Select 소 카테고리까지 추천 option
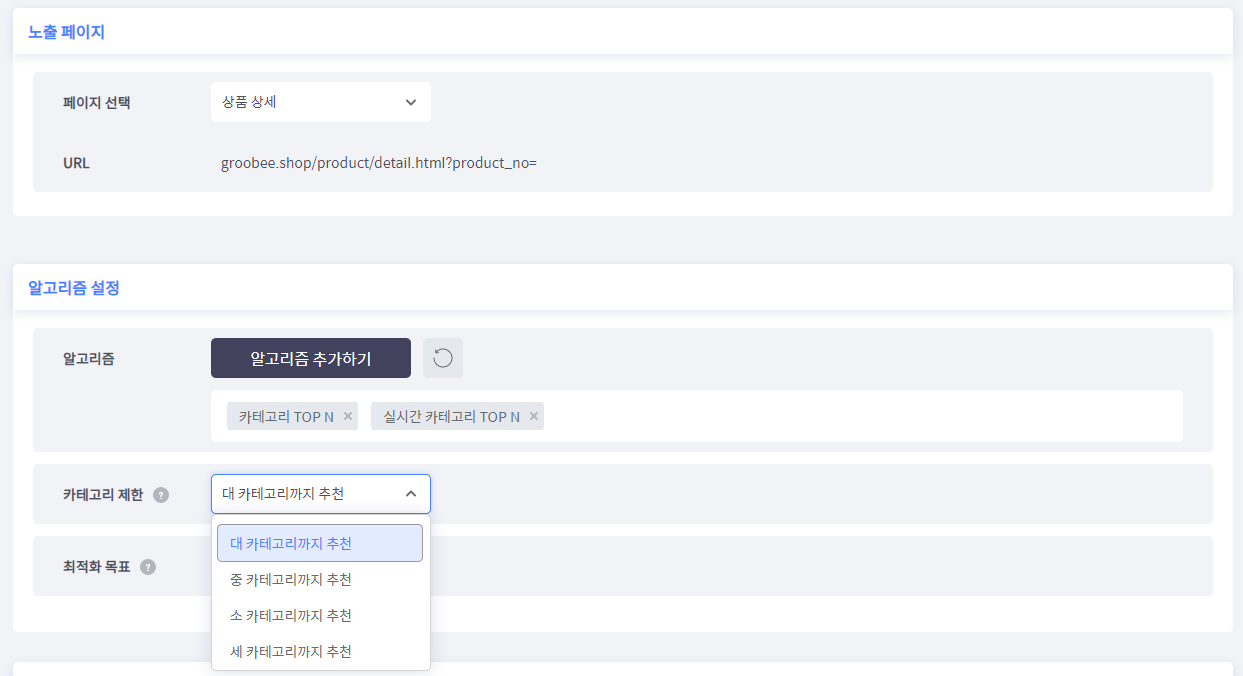Image resolution: width=1243 pixels, height=676 pixels. (x=320, y=616)
